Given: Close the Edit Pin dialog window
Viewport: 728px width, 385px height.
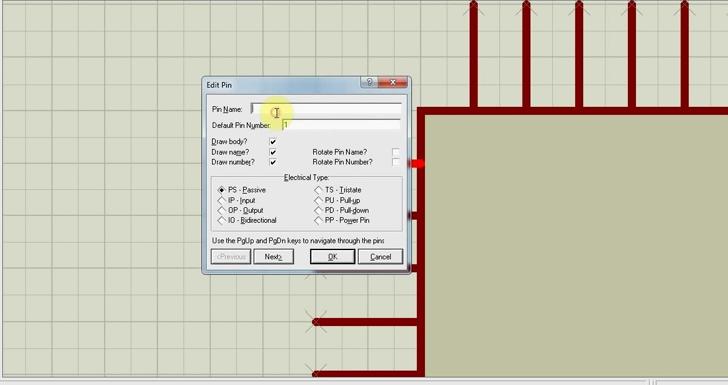Looking at the screenshot, I should 392,83.
